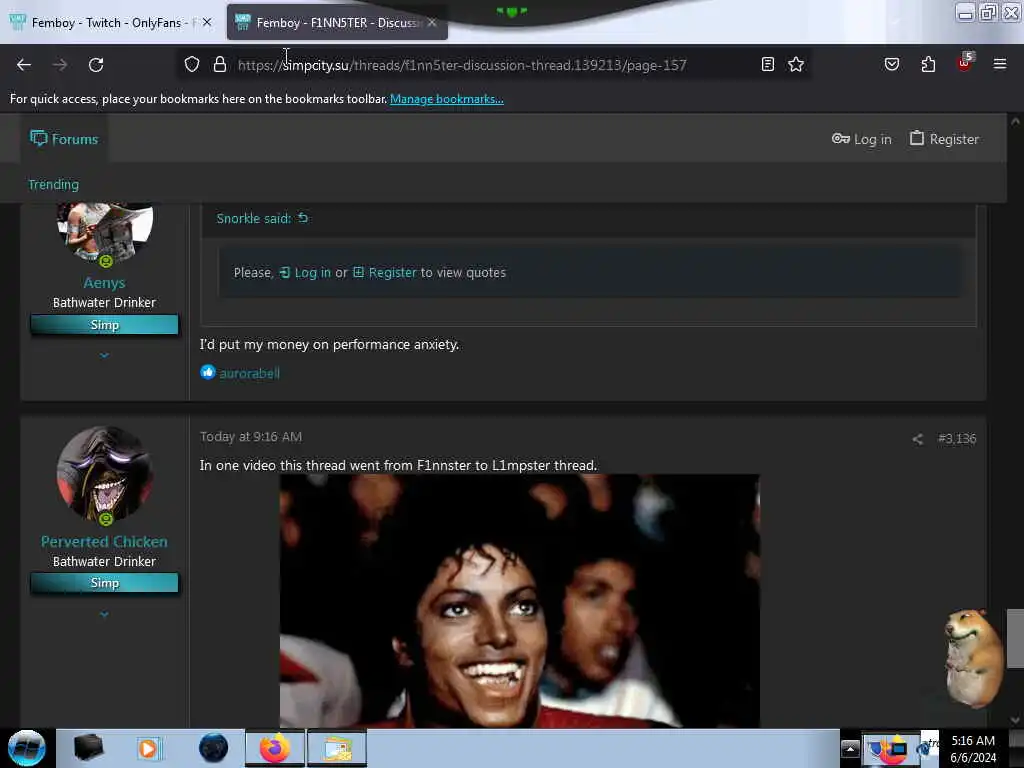Open the media player taskbar icon
1024x768 pixels.
[148, 748]
